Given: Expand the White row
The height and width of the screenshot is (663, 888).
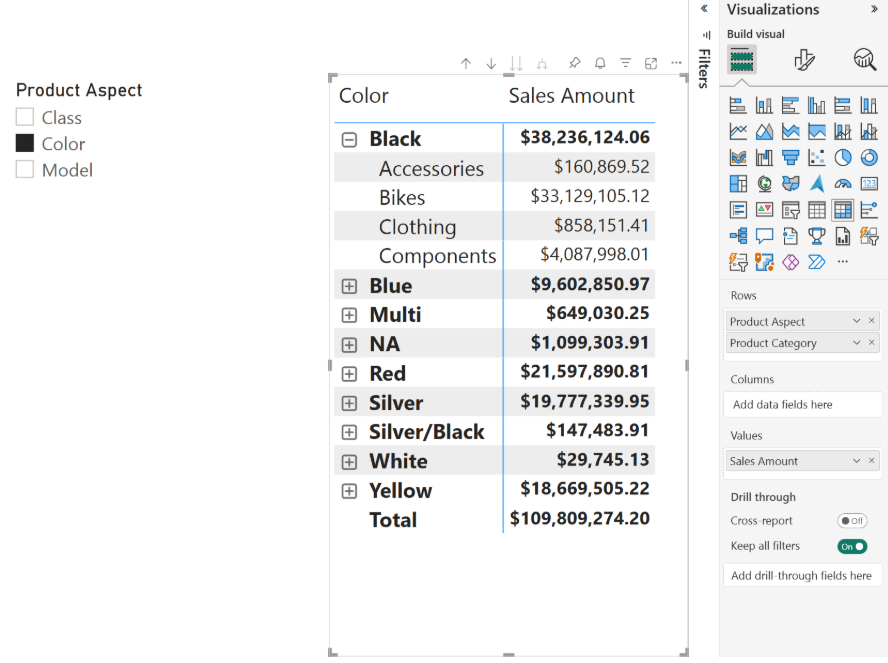Looking at the screenshot, I should point(349,461).
